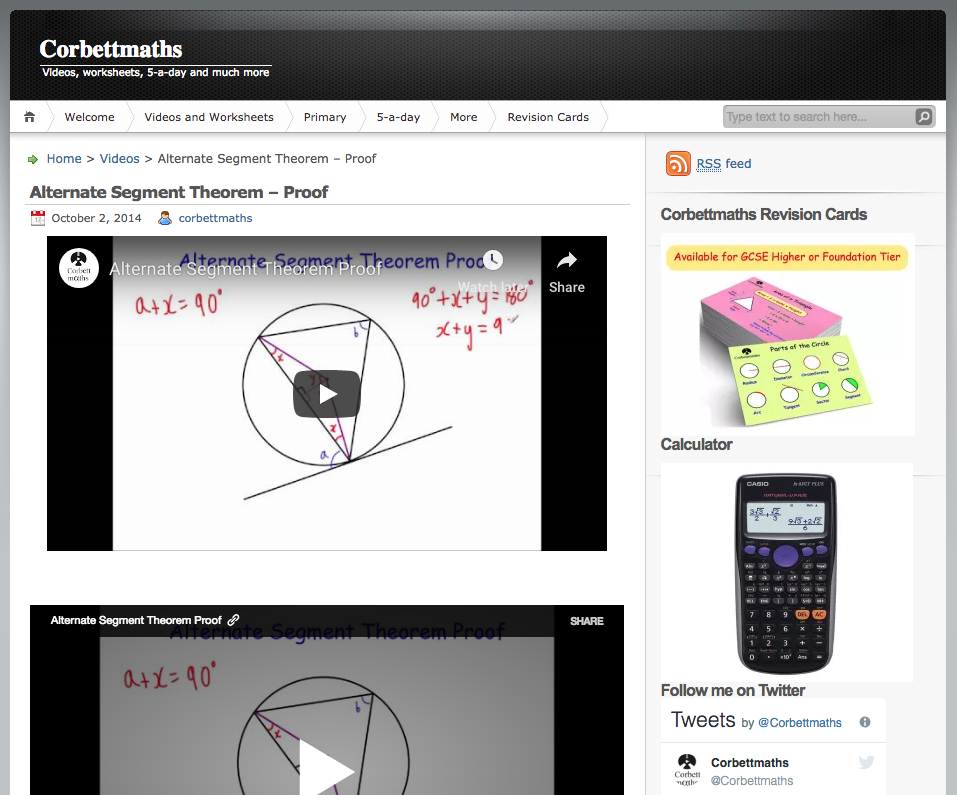Open the Revision Cards navigation item
957x795 pixels.
pos(548,117)
